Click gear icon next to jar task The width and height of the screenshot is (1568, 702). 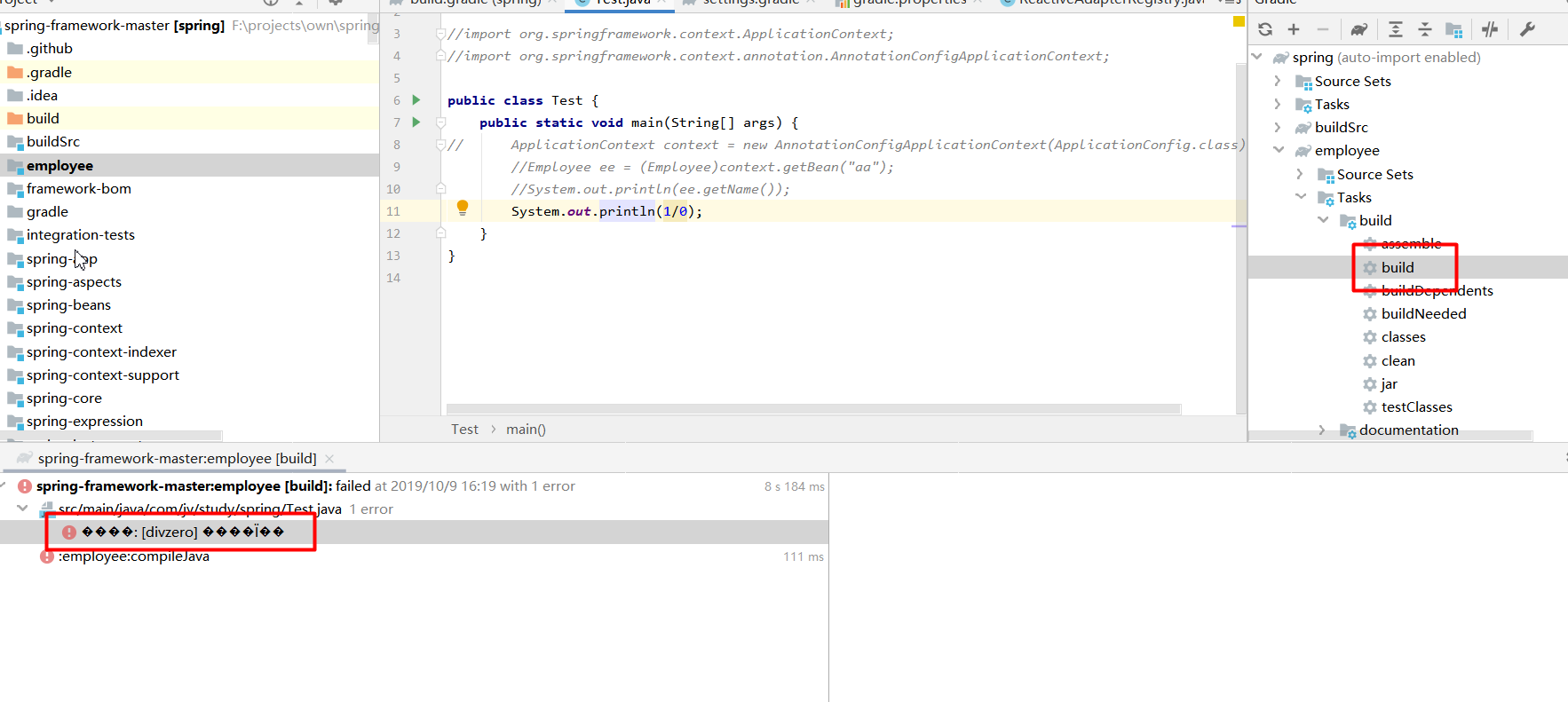pyautogui.click(x=1370, y=383)
